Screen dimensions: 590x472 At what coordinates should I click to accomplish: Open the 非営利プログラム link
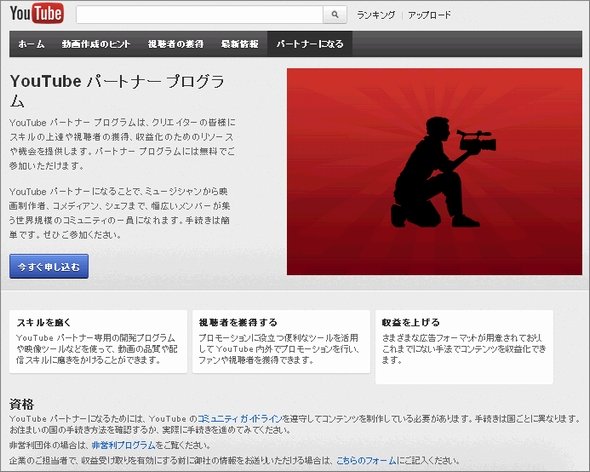click(x=123, y=445)
